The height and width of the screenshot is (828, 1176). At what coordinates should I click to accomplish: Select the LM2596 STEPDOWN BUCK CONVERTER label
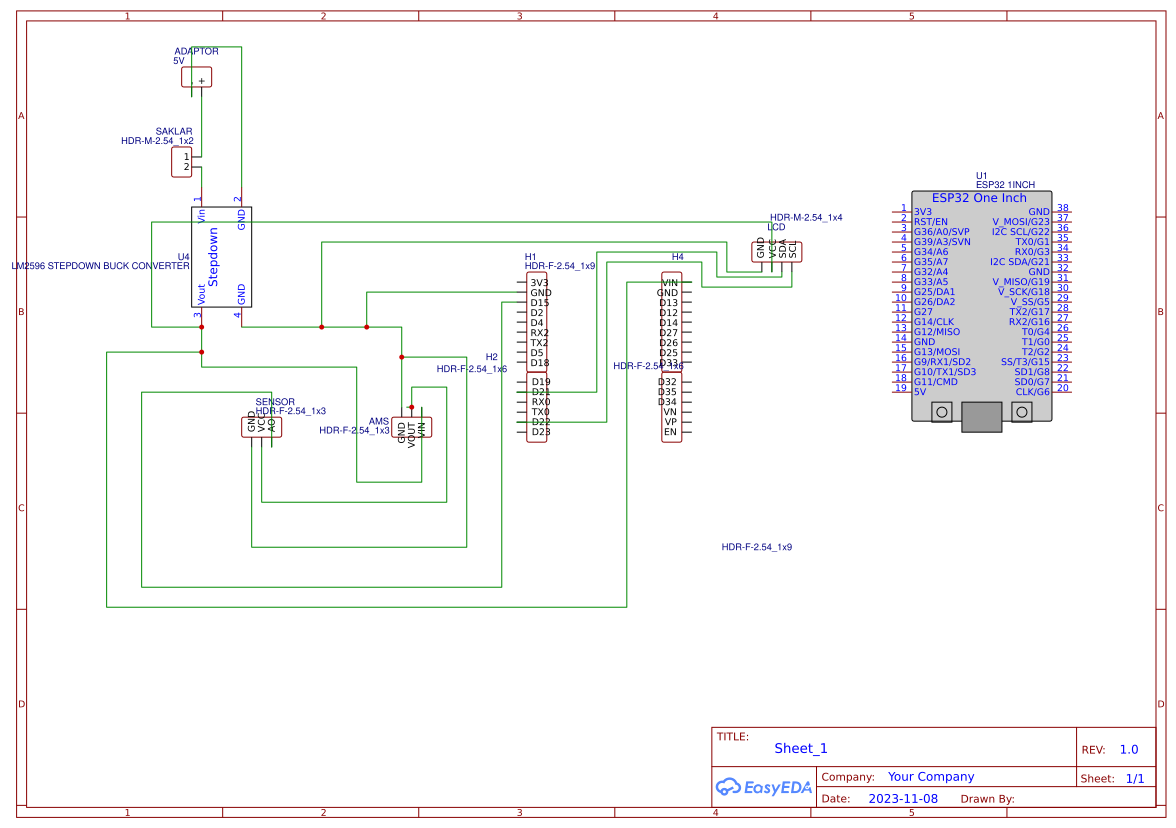[x=100, y=267]
